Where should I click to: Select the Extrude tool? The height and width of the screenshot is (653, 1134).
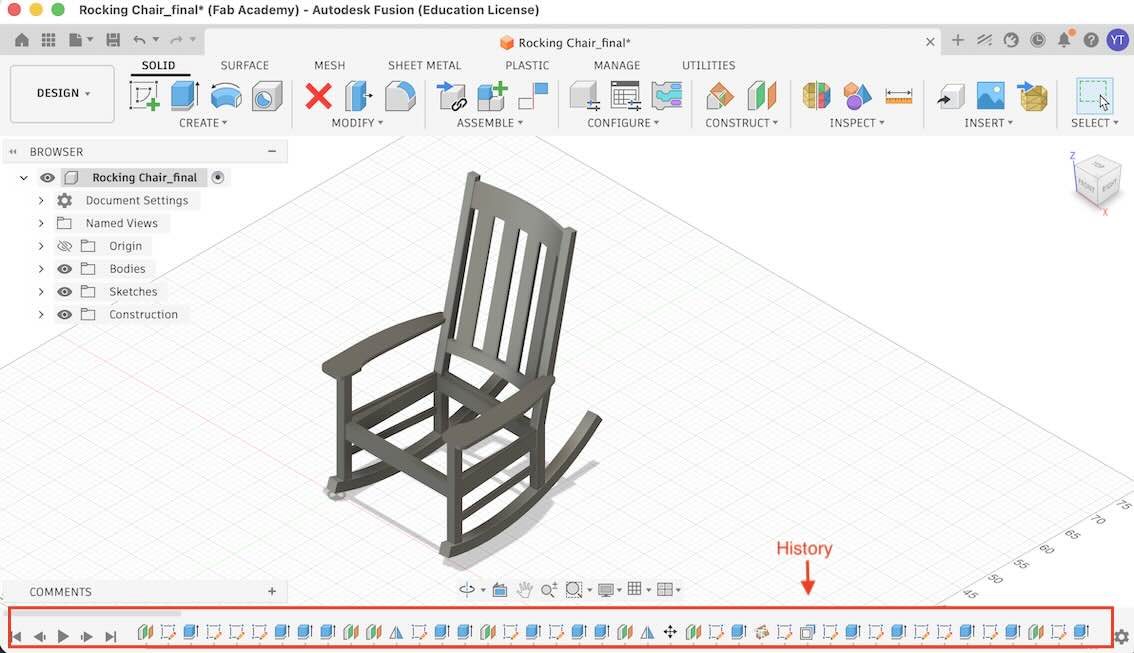click(x=185, y=95)
